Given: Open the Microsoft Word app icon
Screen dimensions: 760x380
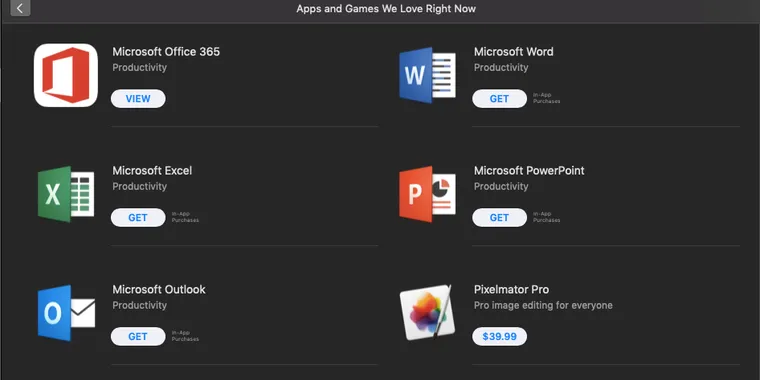Looking at the screenshot, I should [x=428, y=75].
